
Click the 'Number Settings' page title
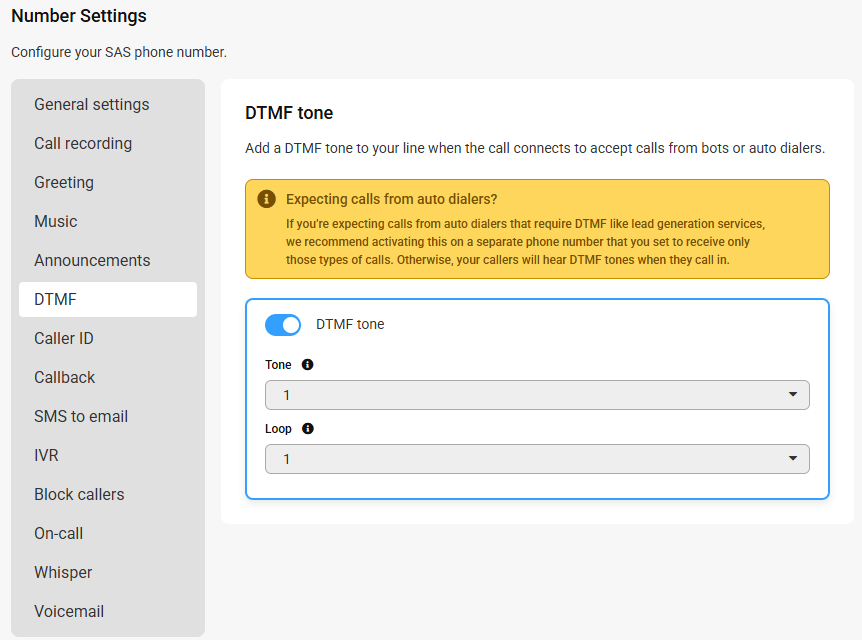(x=79, y=16)
